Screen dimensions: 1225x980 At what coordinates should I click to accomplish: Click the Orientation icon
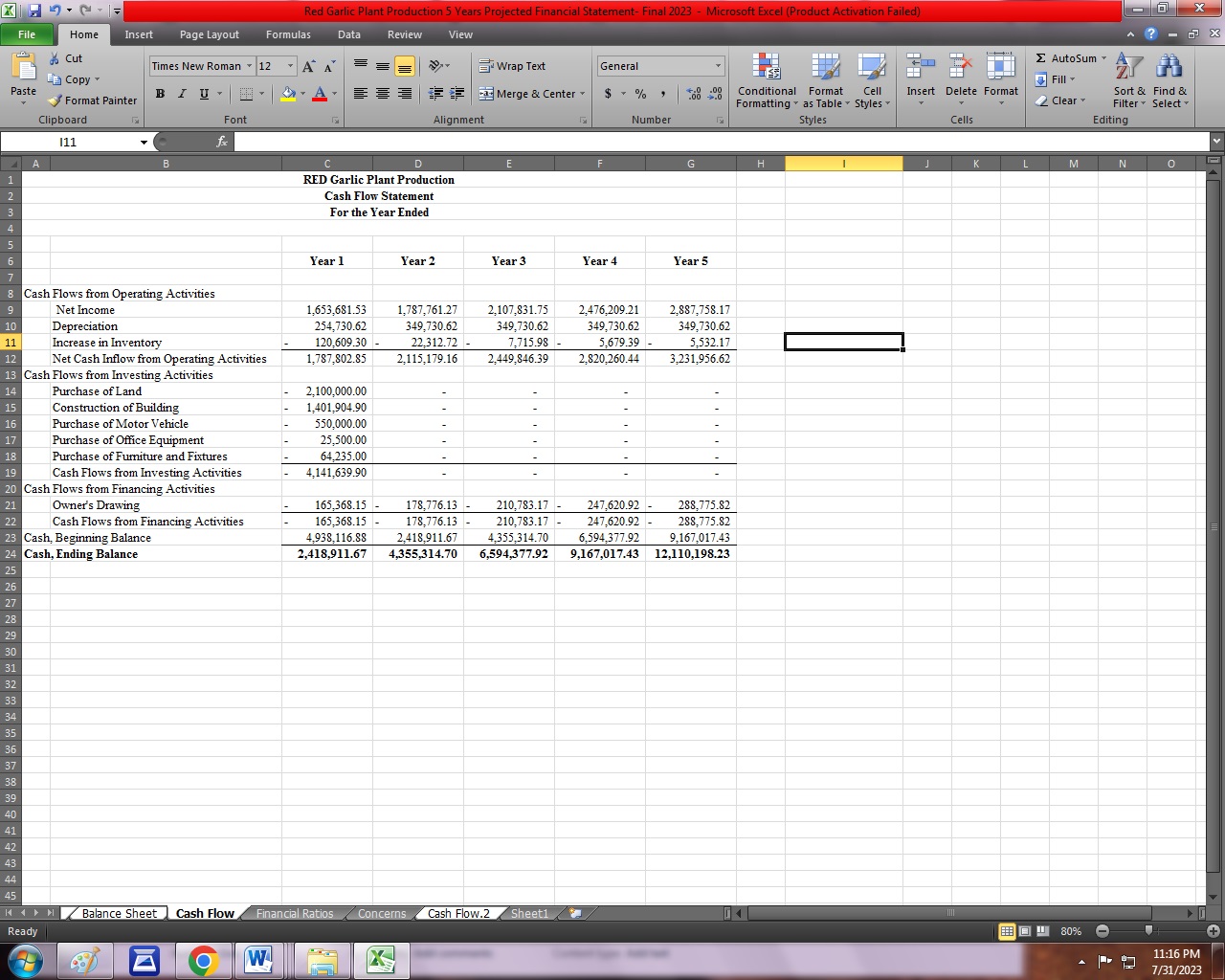coord(435,66)
